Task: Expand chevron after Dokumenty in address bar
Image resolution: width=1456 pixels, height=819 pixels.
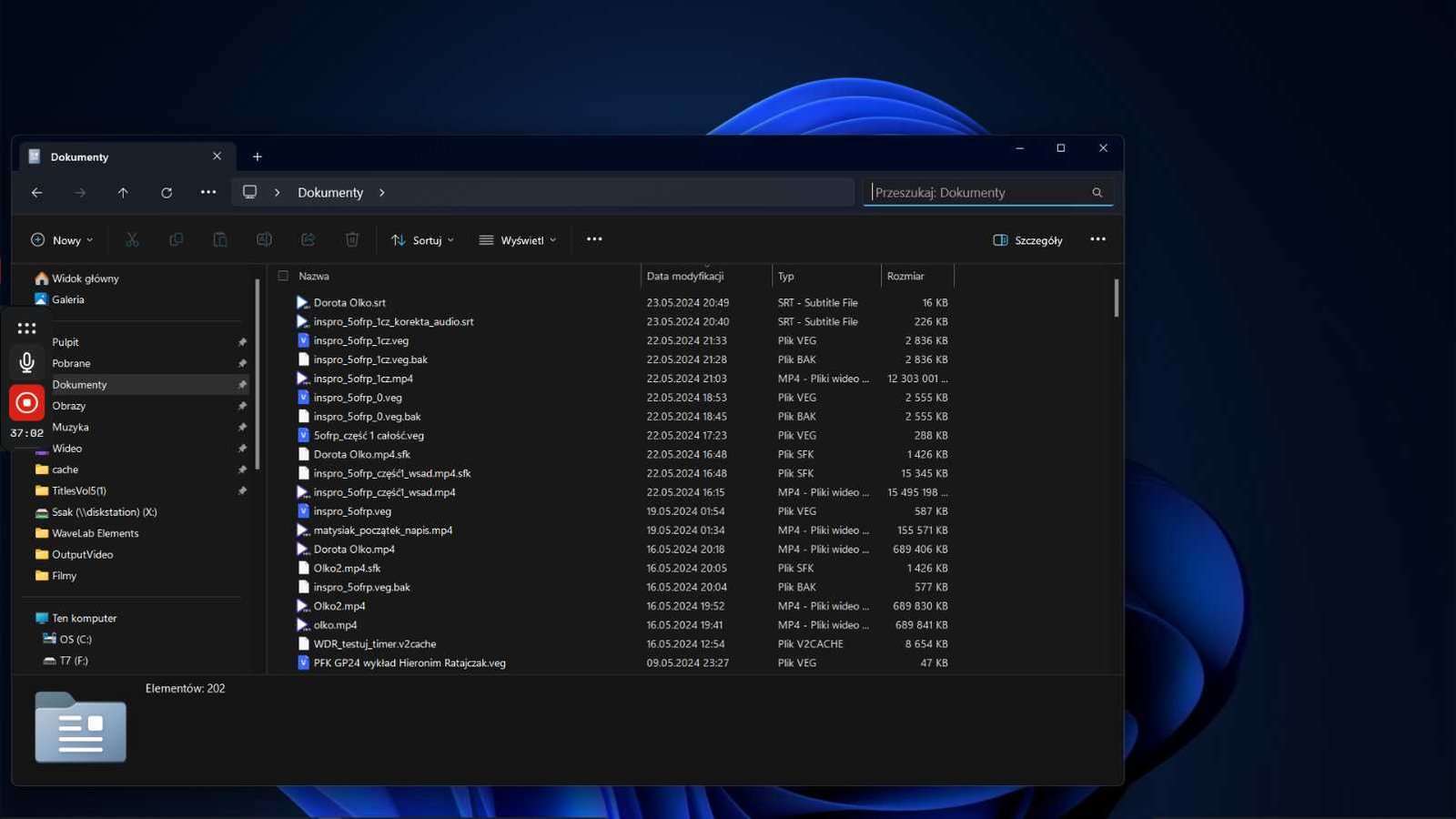Action: (x=382, y=193)
